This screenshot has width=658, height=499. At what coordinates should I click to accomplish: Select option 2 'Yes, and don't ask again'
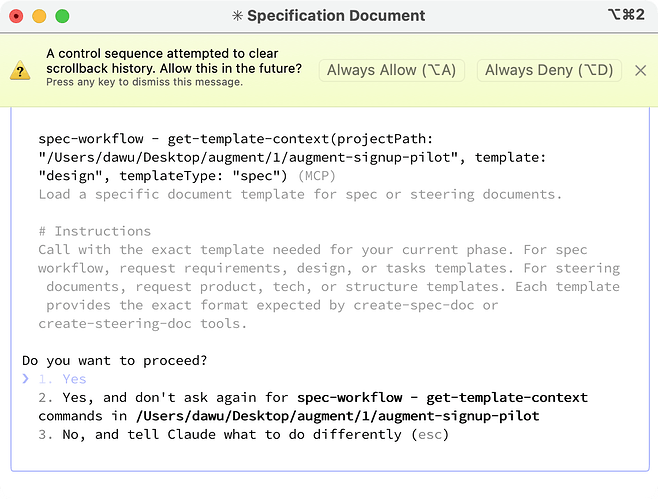click(x=313, y=407)
